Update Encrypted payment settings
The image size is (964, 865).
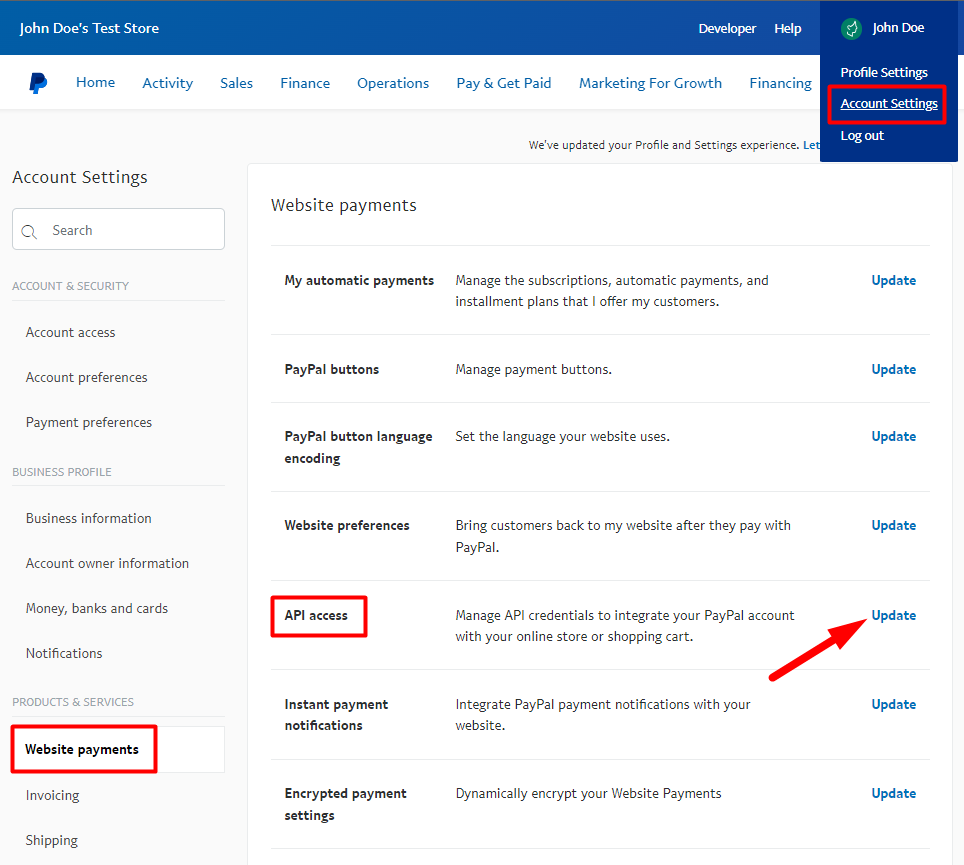point(893,794)
